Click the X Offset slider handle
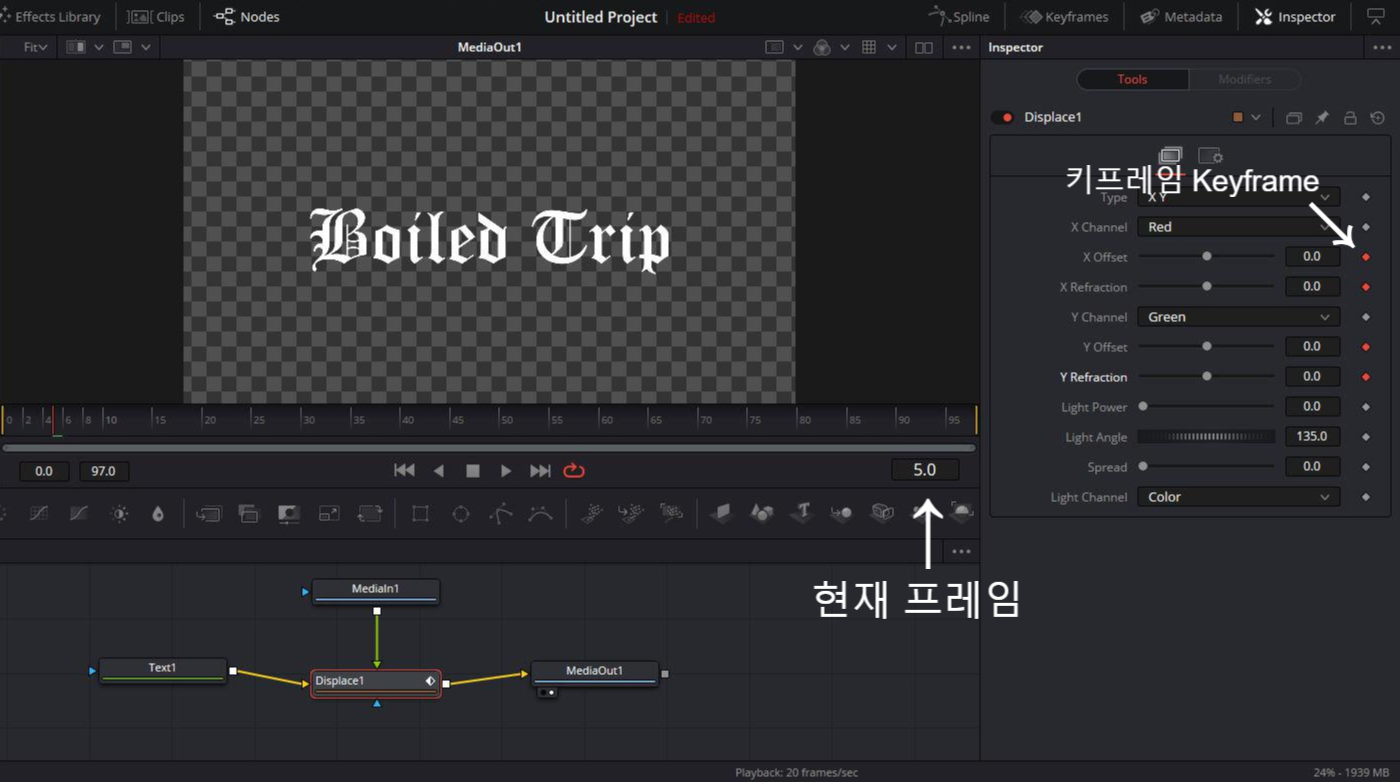This screenshot has width=1400, height=782. [1207, 257]
